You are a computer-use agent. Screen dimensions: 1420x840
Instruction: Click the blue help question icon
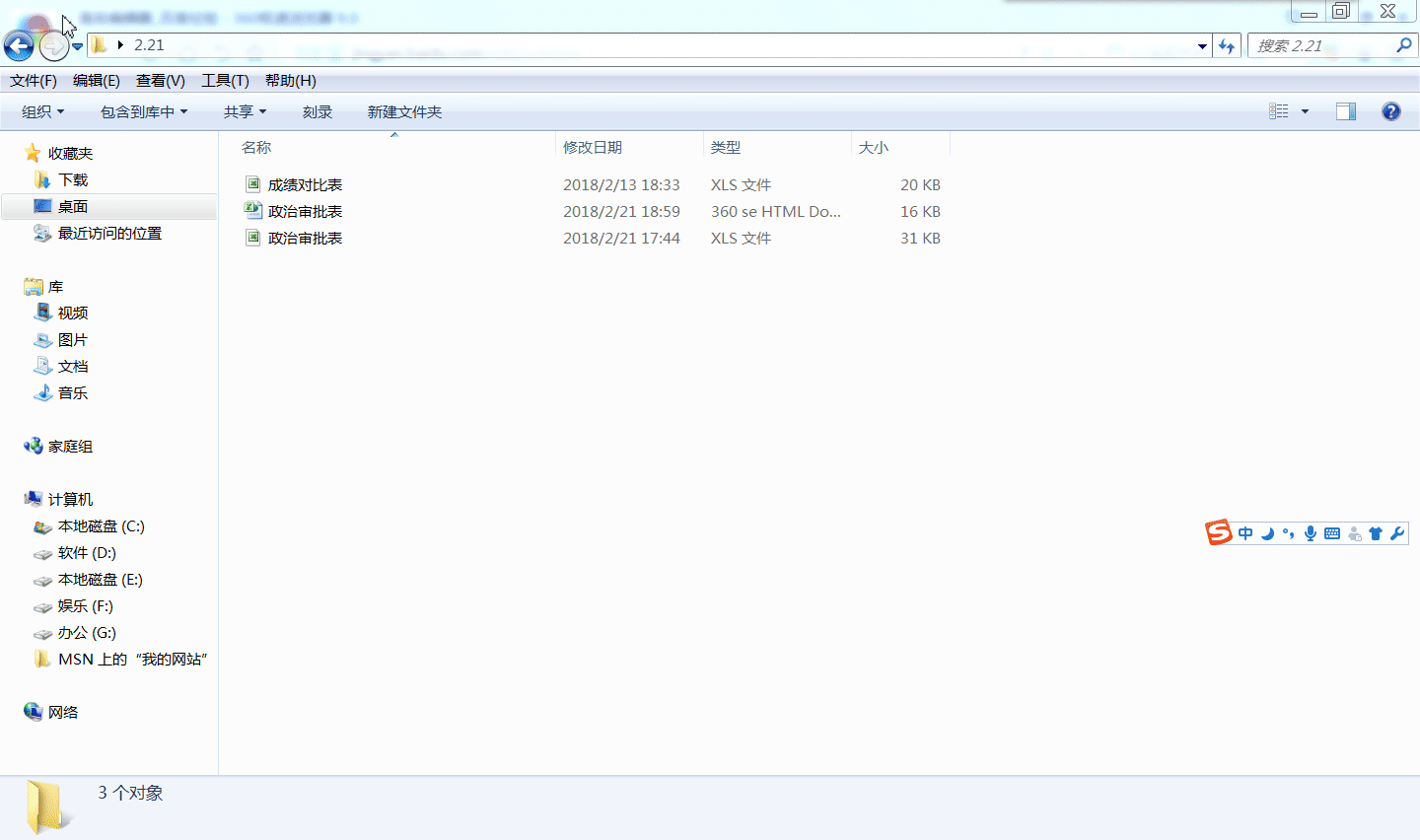click(x=1391, y=111)
